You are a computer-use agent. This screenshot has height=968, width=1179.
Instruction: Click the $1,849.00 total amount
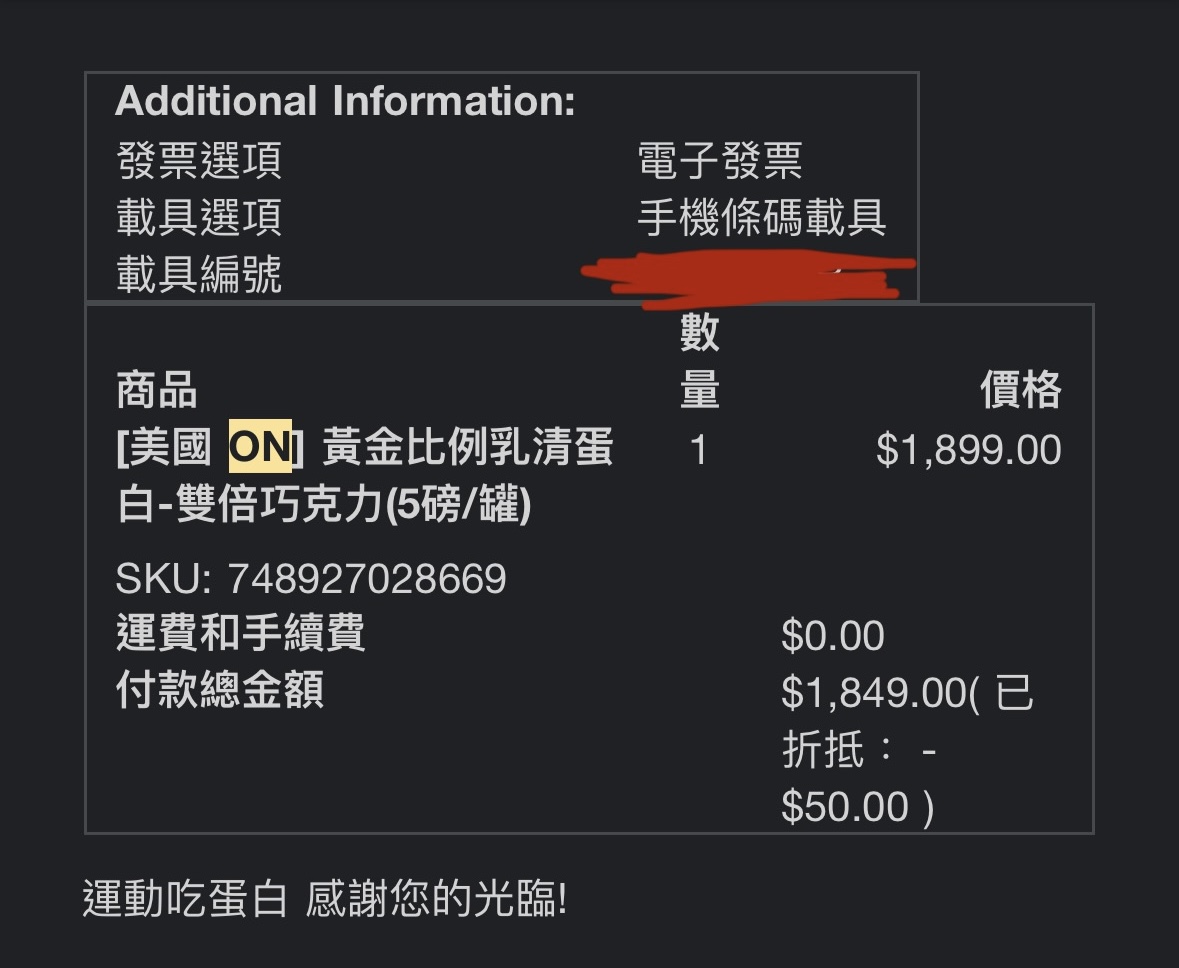pos(872,692)
